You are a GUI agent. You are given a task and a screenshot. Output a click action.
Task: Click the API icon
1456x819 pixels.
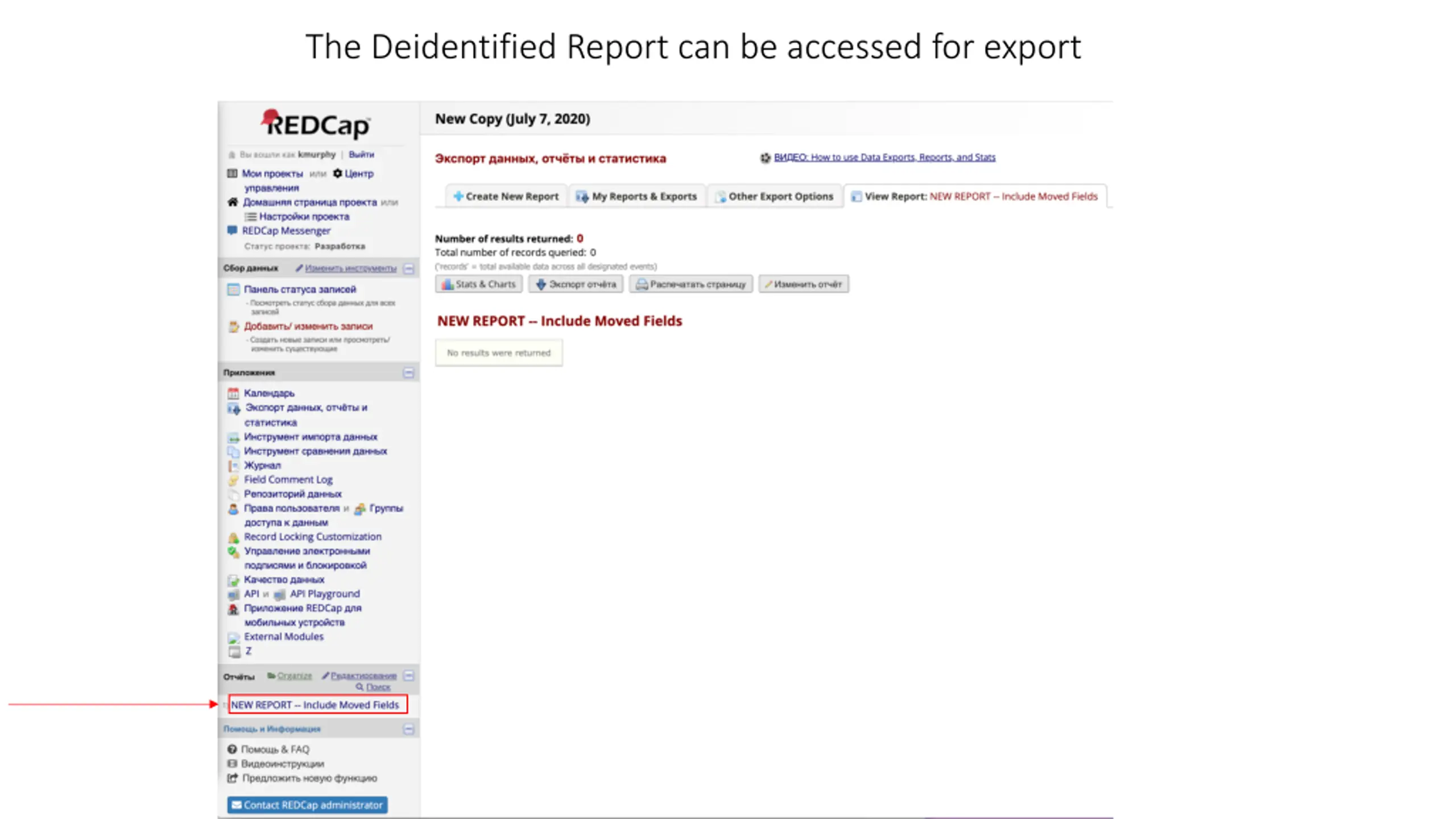click(233, 594)
